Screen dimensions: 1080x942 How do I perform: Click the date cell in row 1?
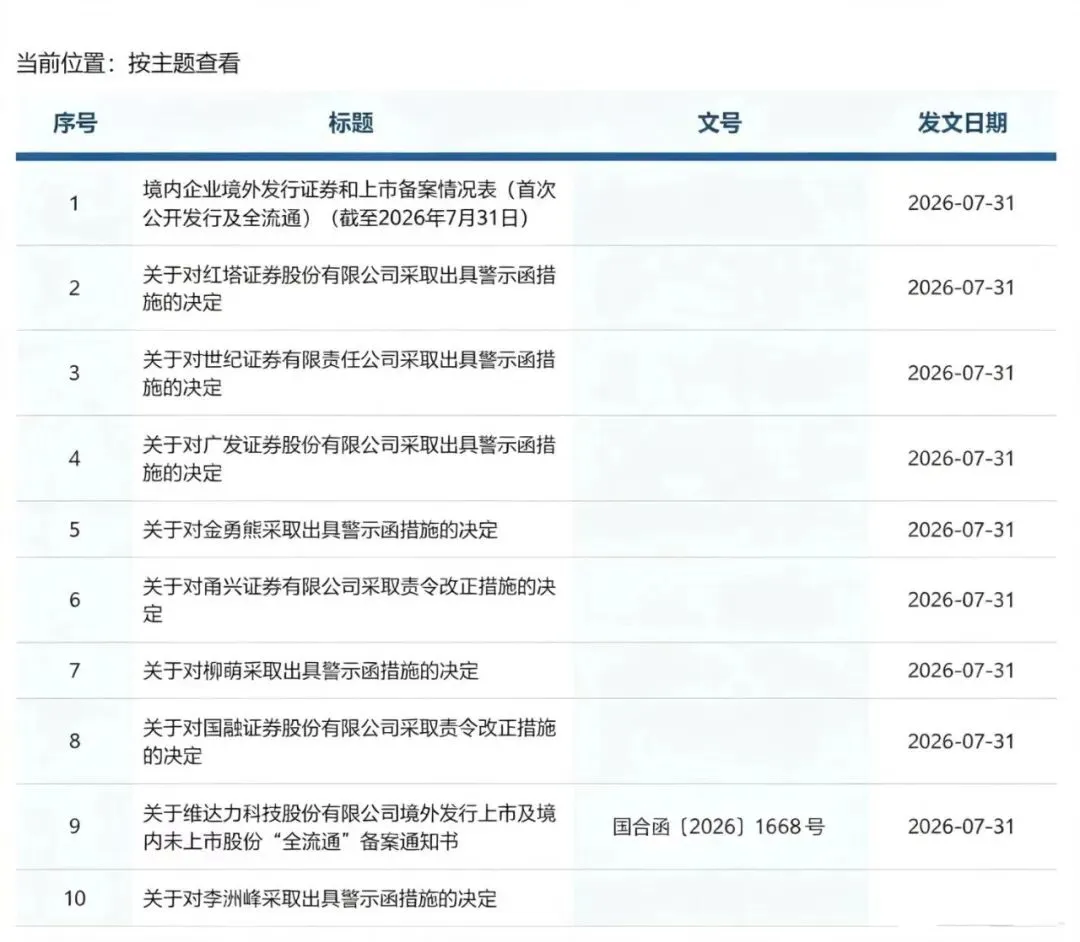tap(962, 203)
